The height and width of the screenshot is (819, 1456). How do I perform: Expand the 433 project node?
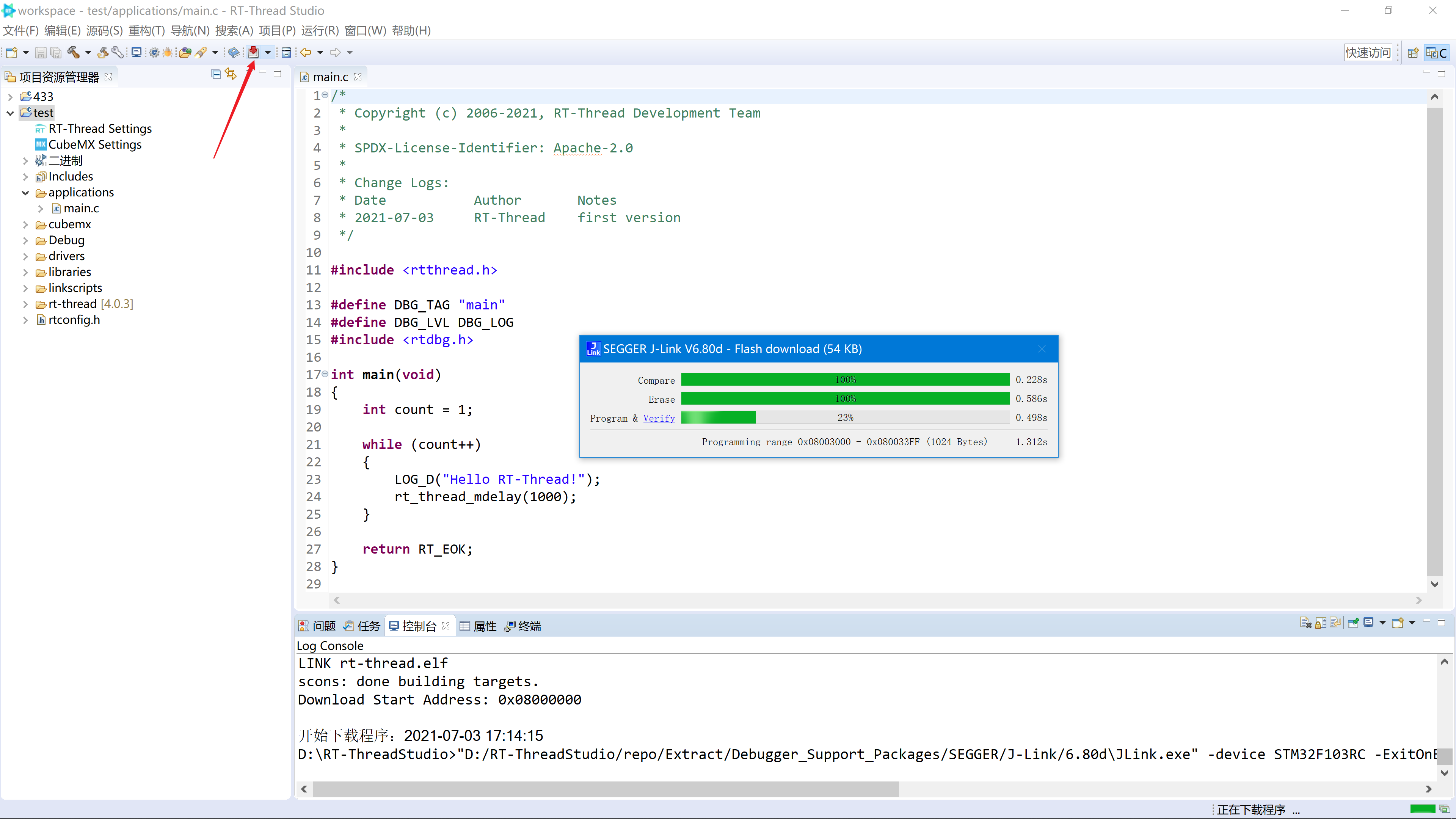(10, 97)
